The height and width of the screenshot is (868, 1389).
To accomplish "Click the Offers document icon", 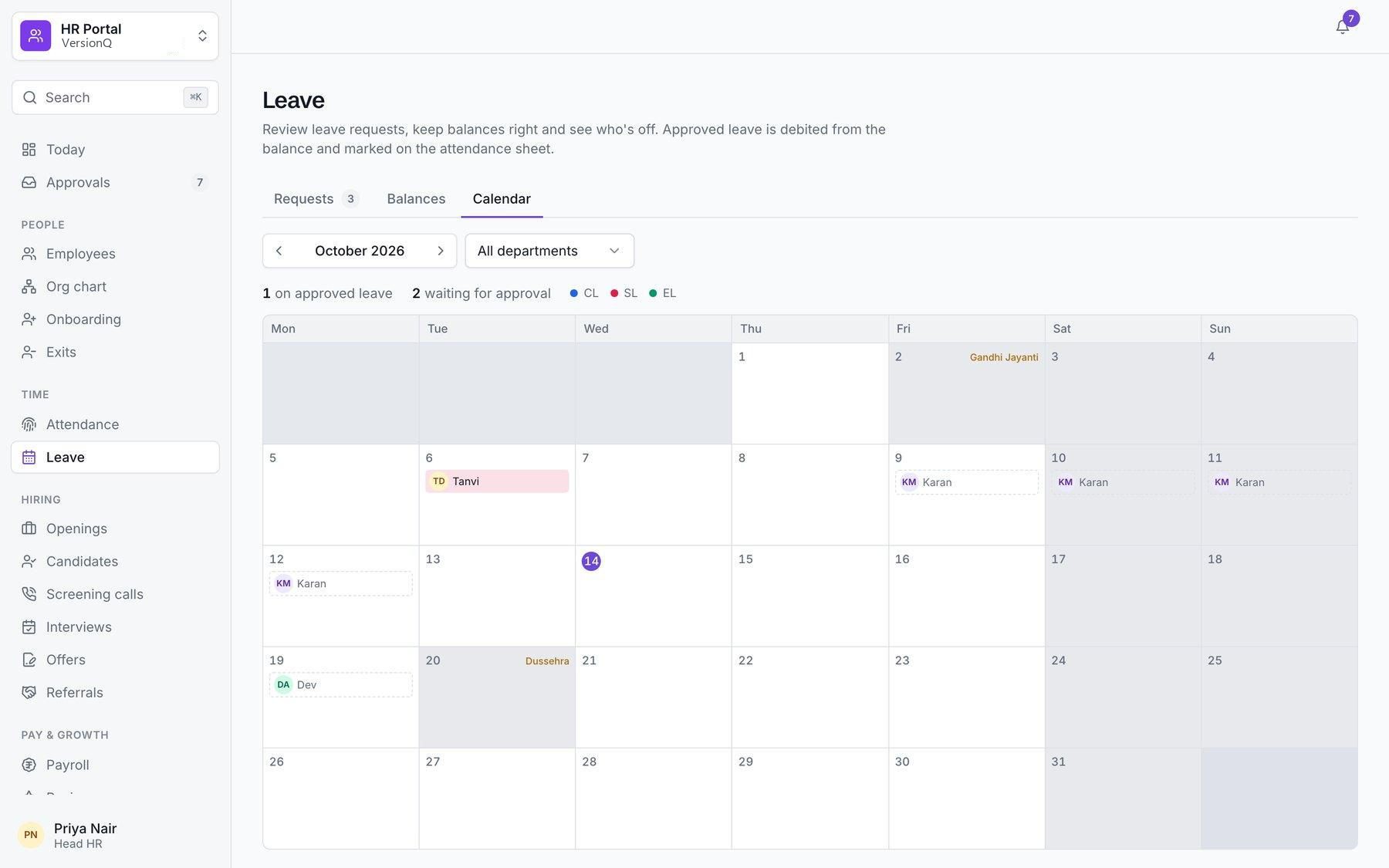I will [29, 660].
